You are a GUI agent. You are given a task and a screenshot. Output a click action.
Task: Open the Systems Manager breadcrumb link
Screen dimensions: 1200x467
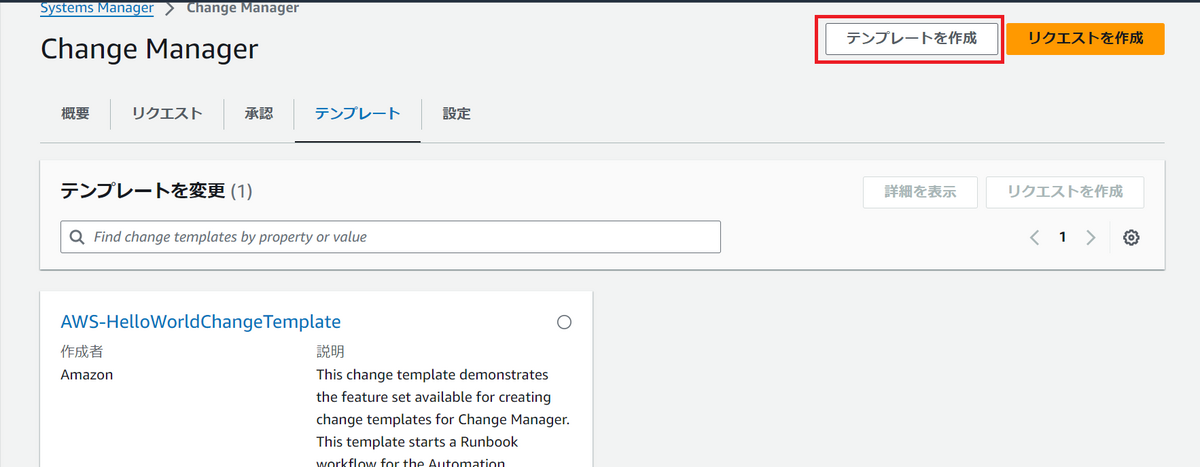pyautogui.click(x=97, y=8)
